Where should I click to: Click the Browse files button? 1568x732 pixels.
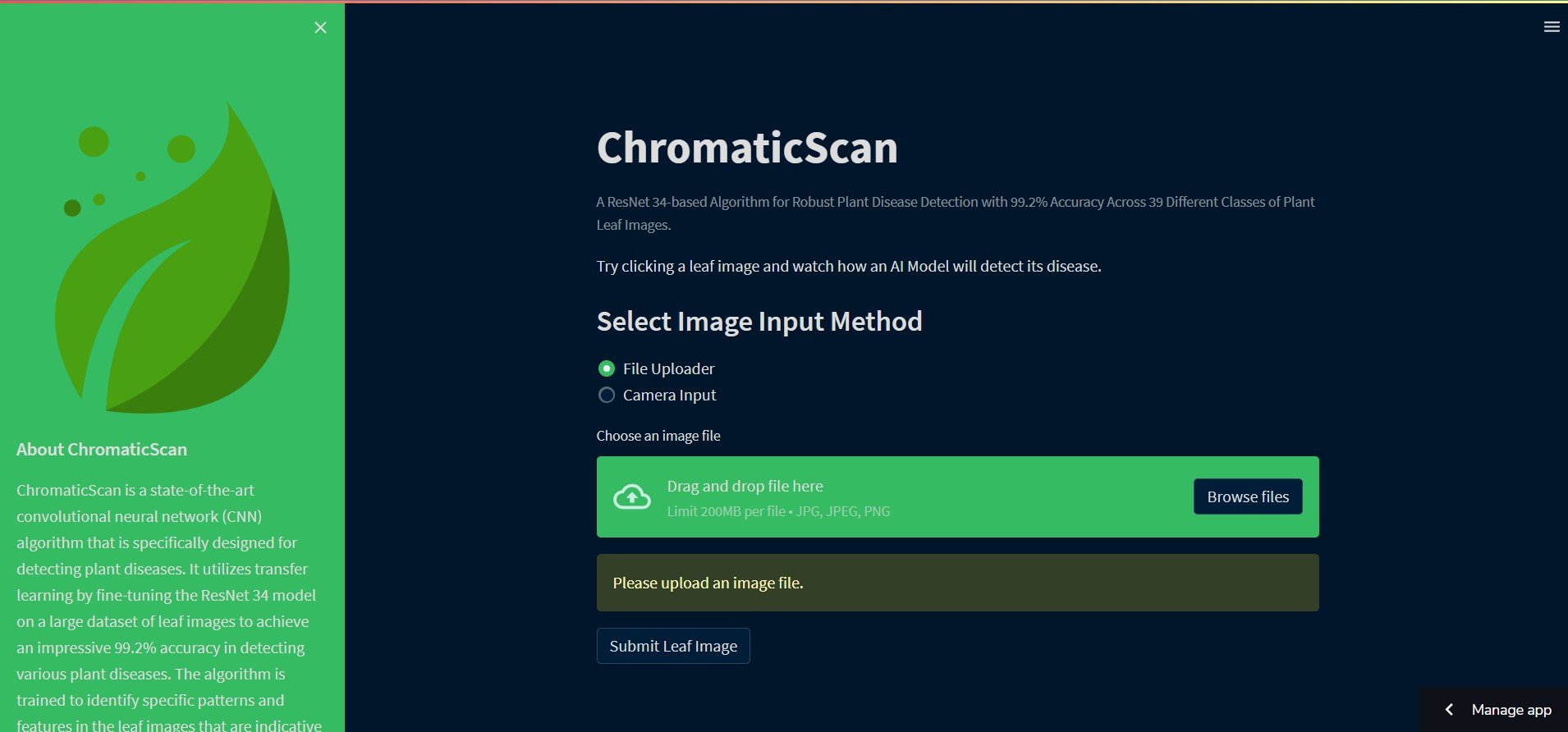(1248, 496)
